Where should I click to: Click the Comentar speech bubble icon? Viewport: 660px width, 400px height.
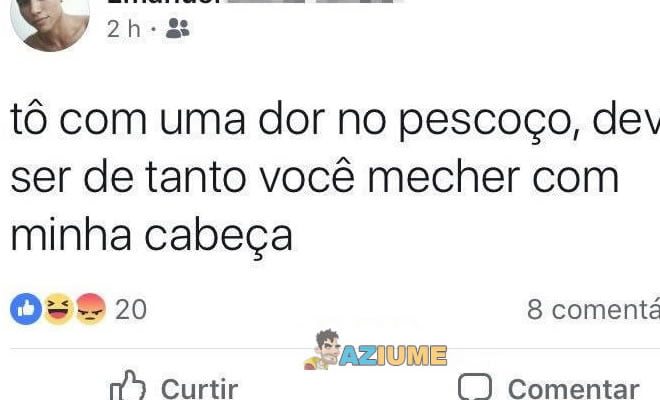click(x=475, y=387)
